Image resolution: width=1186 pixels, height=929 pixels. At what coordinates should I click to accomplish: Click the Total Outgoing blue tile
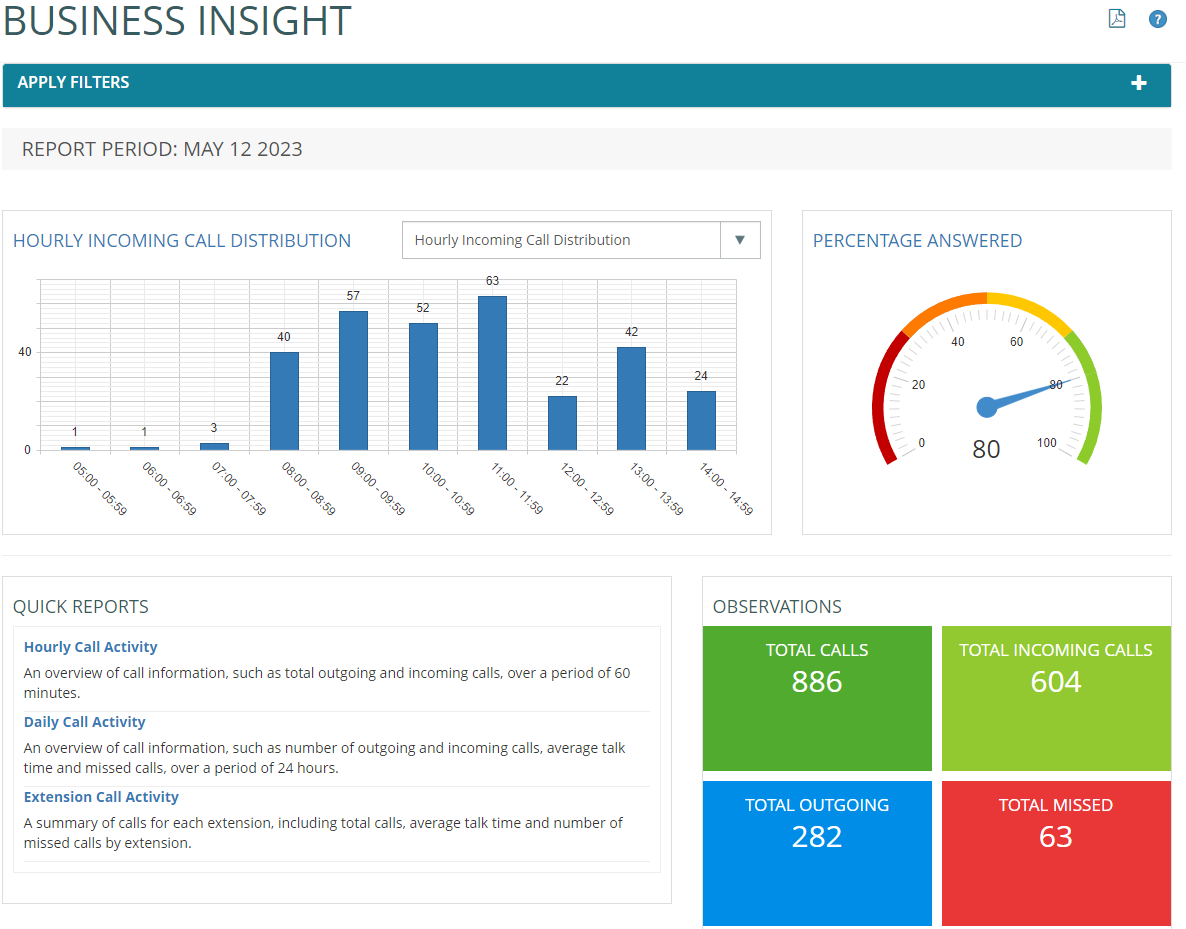(817, 853)
